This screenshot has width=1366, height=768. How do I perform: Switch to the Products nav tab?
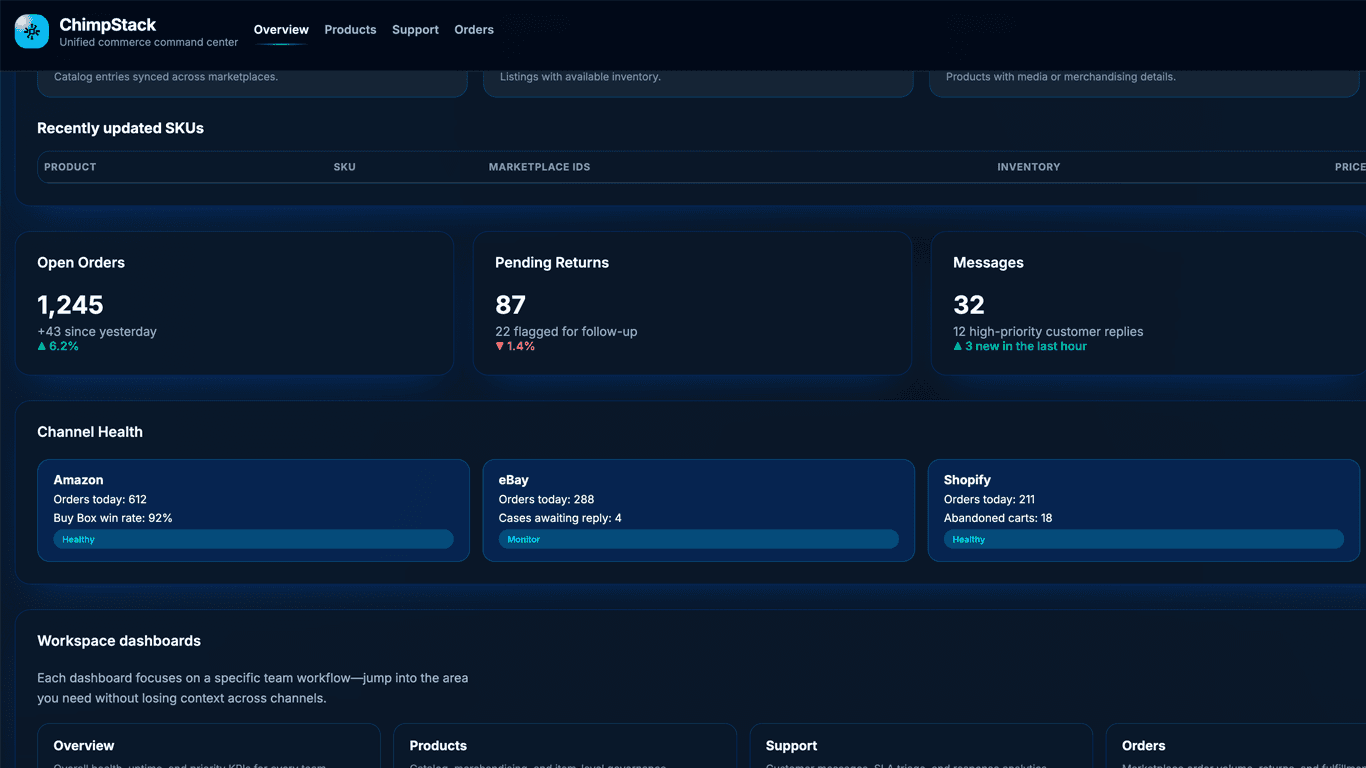tap(350, 30)
